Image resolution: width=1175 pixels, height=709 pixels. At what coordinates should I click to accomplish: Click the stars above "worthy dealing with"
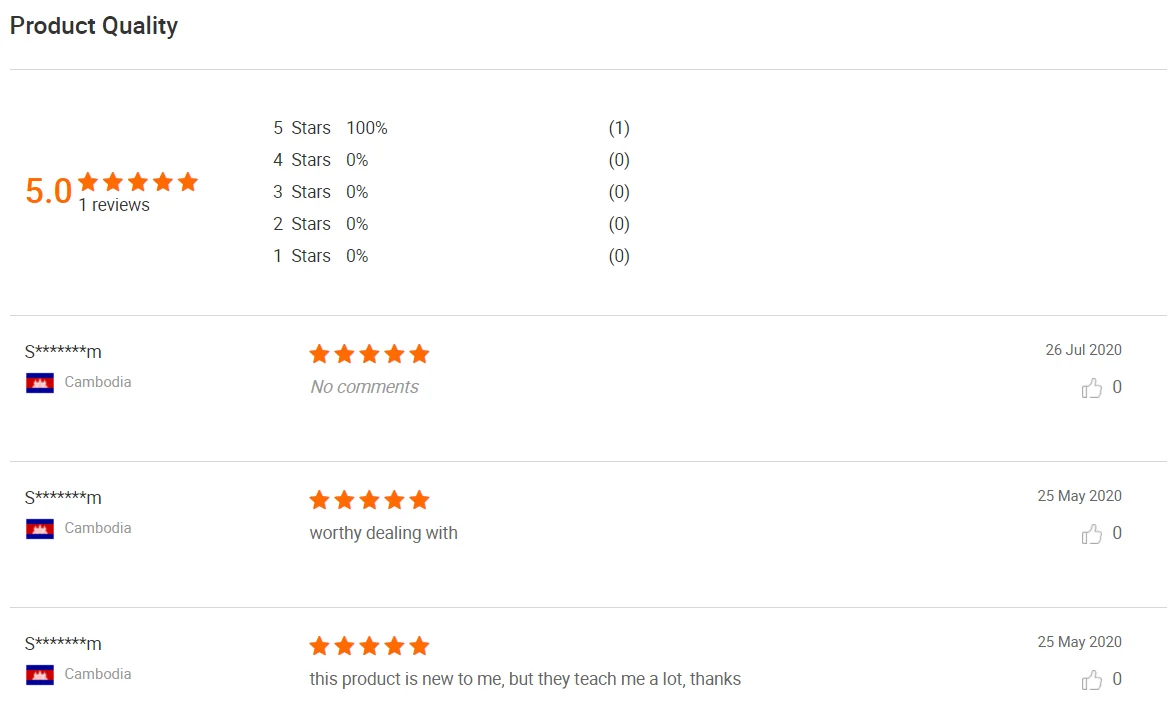[x=369, y=500]
